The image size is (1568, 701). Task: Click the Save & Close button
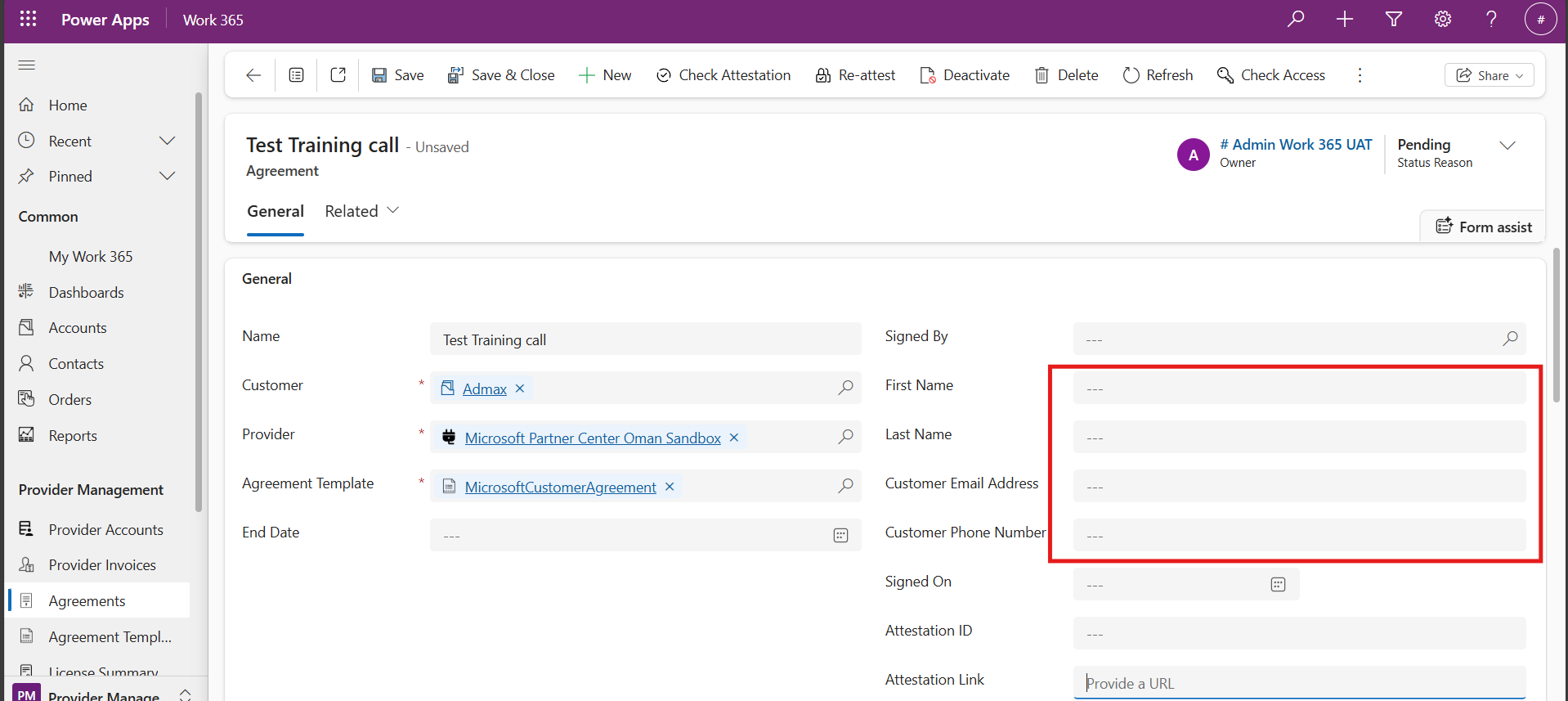click(501, 75)
